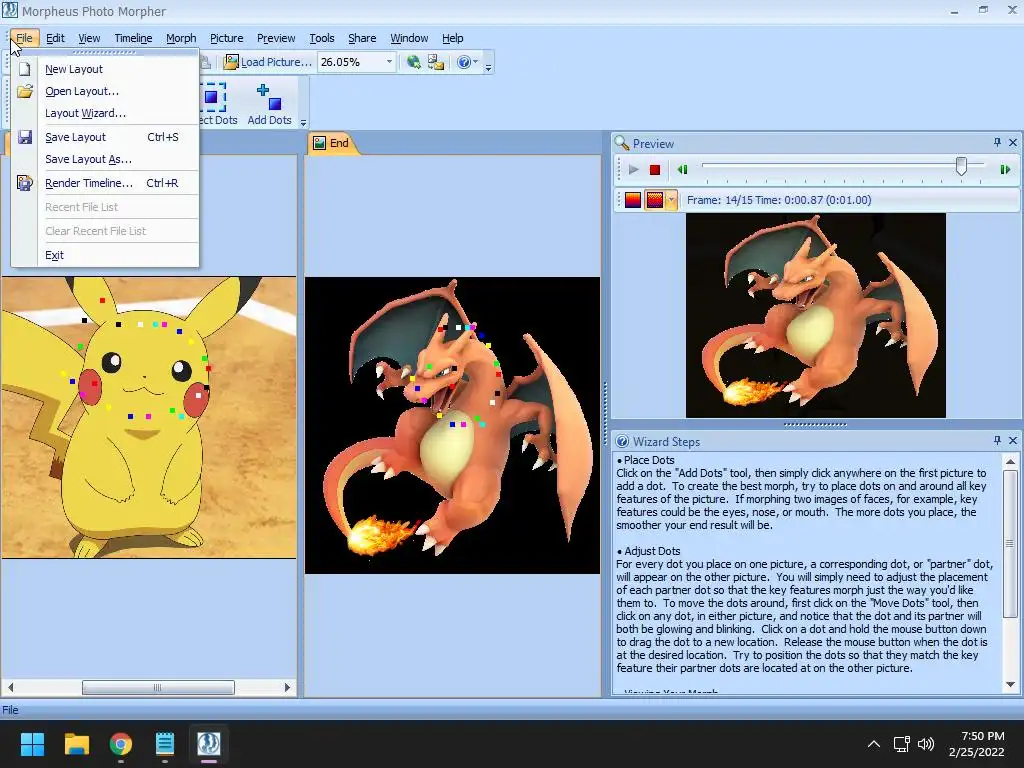Open the Preview menu
Viewport: 1024px width, 768px height.
[276, 38]
